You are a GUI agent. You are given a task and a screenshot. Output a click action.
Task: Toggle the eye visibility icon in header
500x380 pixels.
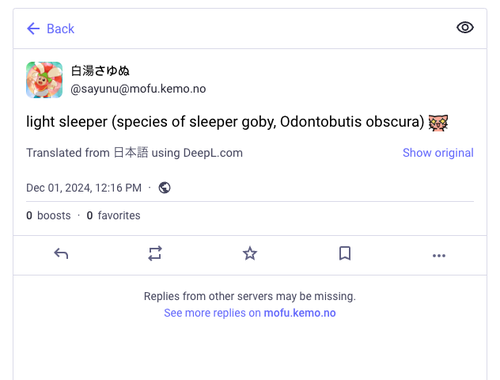(x=465, y=27)
